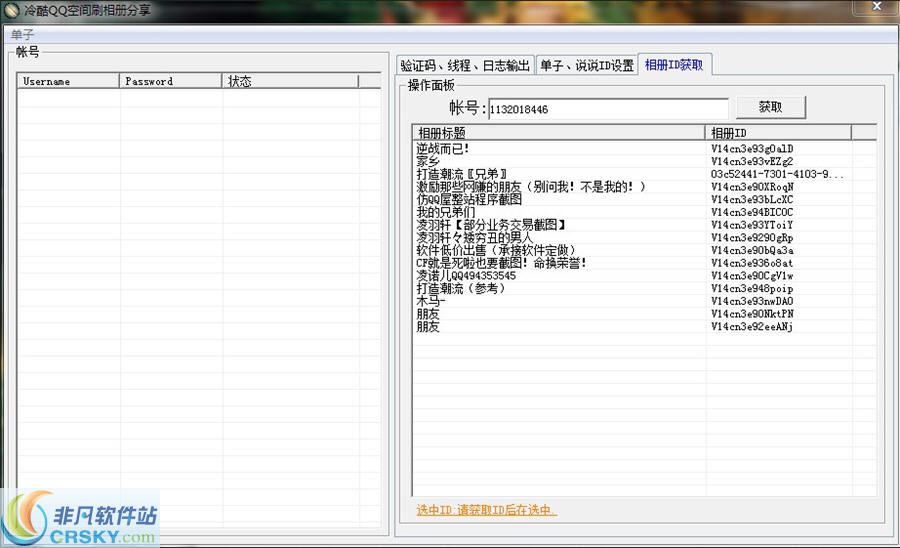Sort by Username column header
This screenshot has height=548, width=900.
coord(68,81)
